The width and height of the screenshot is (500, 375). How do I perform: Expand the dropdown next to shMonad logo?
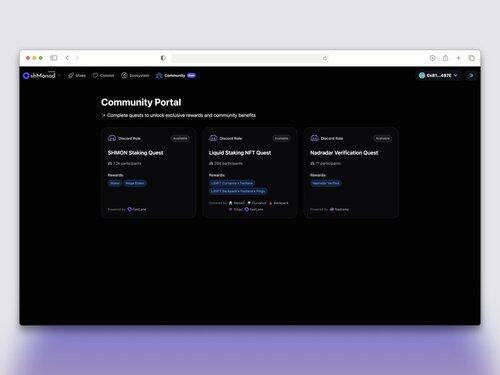coord(59,76)
